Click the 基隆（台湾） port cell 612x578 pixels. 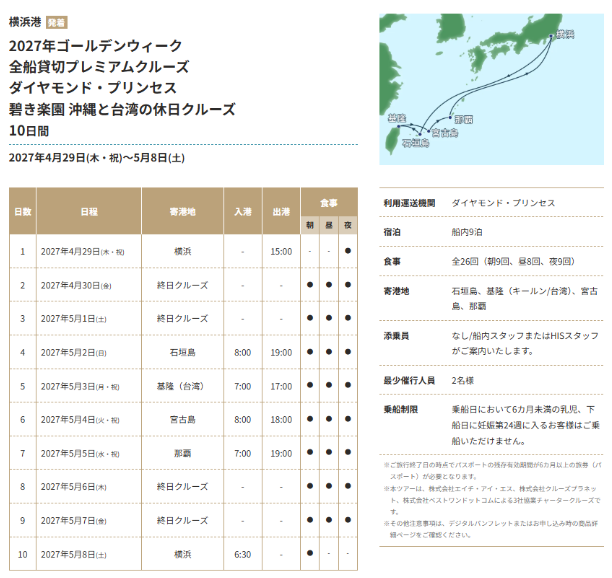click(182, 386)
